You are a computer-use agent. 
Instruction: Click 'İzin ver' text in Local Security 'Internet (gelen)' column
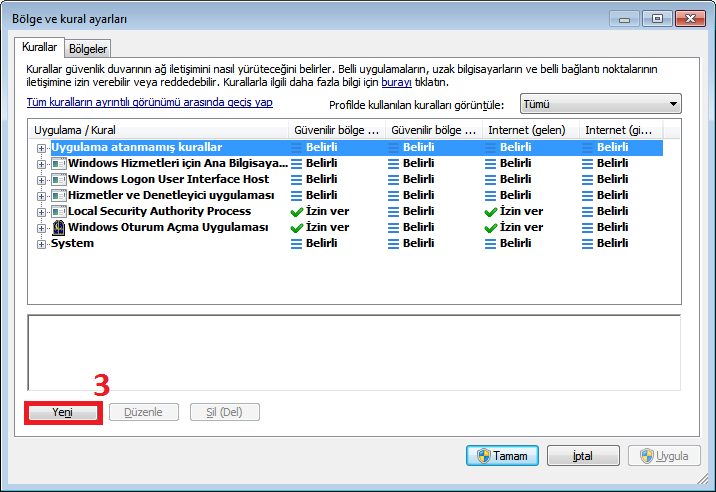click(x=521, y=211)
